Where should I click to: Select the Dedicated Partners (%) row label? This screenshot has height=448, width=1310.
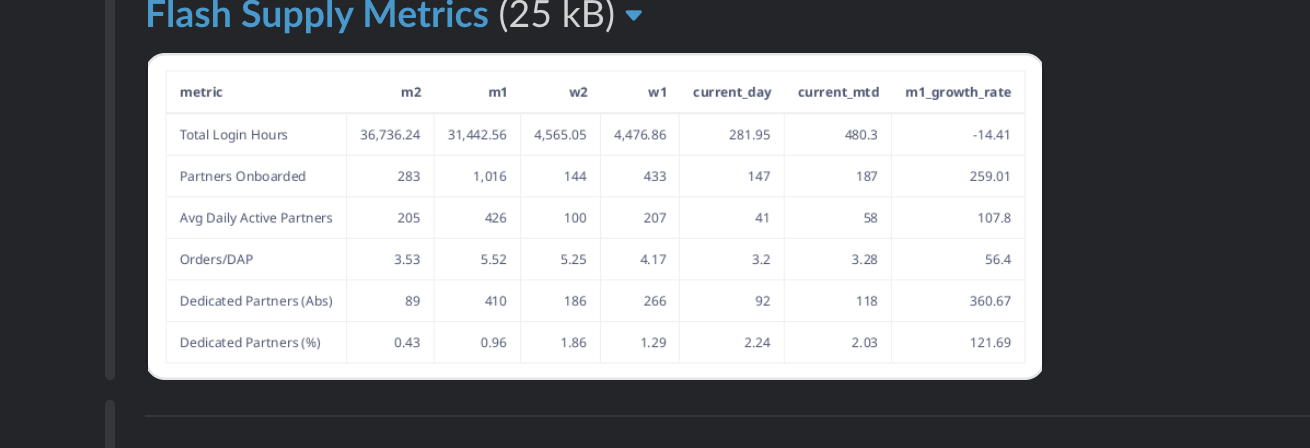[x=250, y=343]
